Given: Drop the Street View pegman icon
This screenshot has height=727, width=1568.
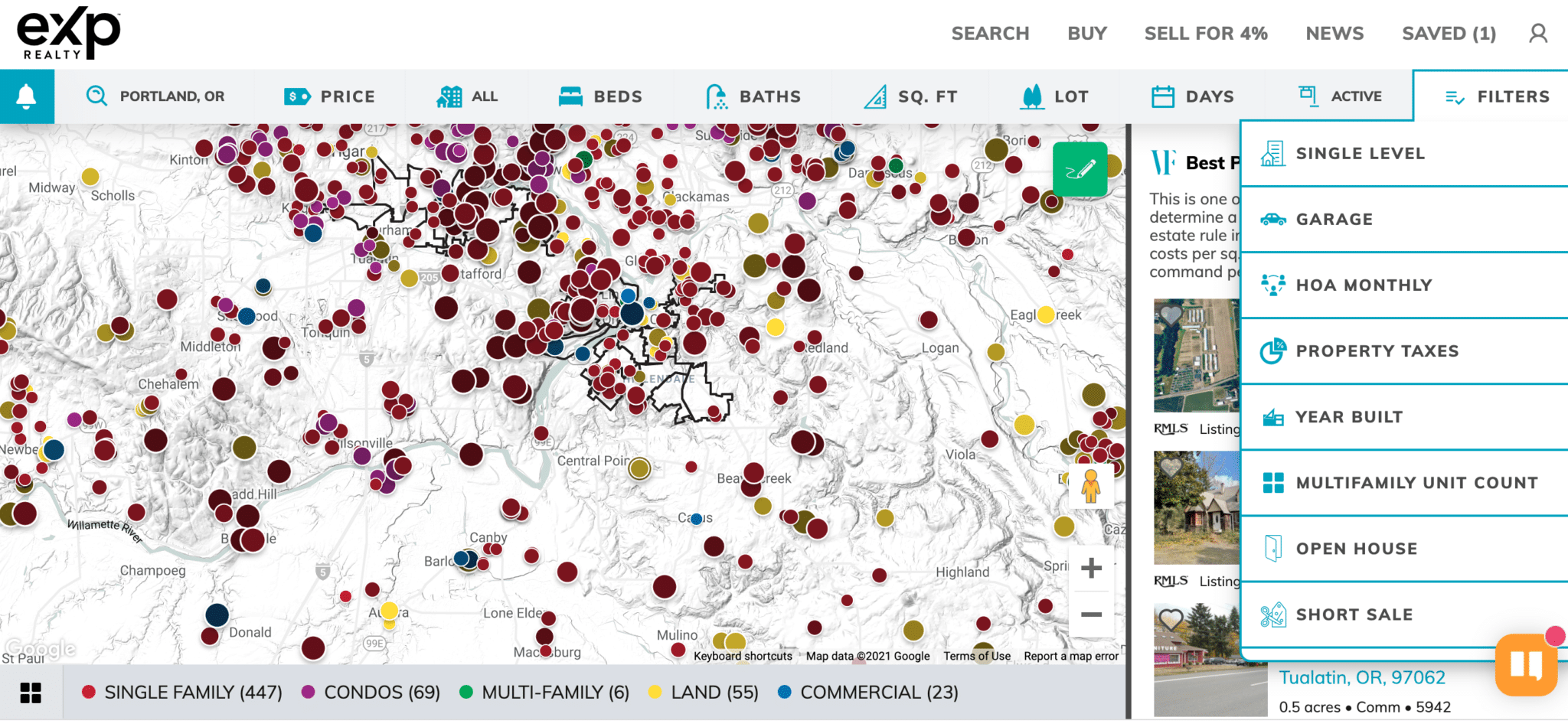Looking at the screenshot, I should click(1091, 487).
